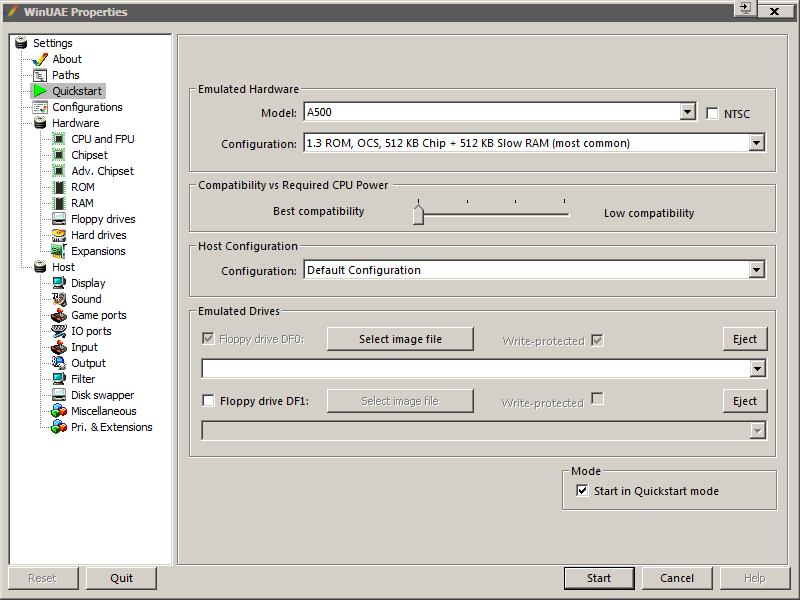Click the Disk swapper icon
The image size is (800, 600).
[x=59, y=395]
